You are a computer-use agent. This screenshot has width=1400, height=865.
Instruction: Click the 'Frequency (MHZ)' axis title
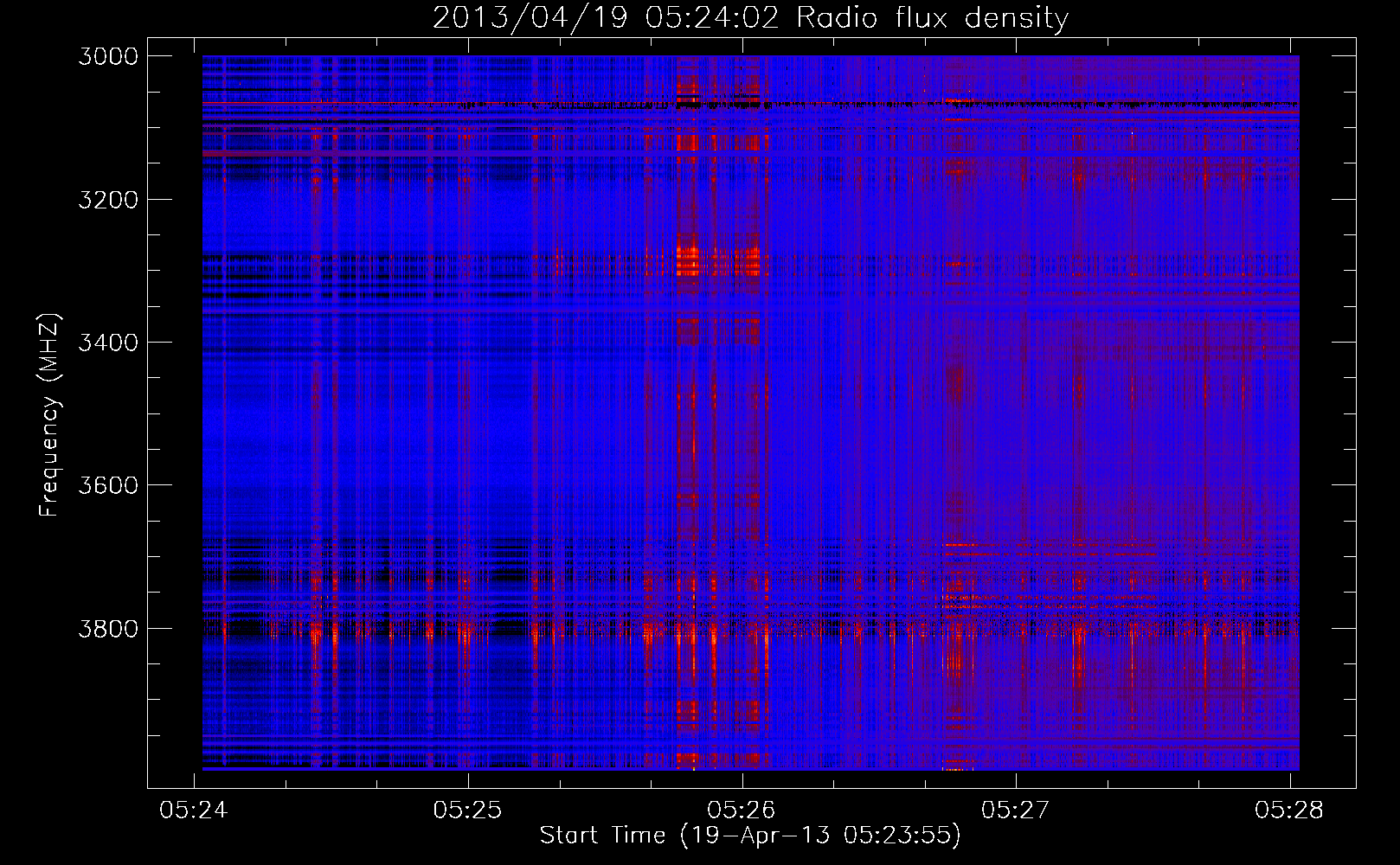[x=49, y=415]
